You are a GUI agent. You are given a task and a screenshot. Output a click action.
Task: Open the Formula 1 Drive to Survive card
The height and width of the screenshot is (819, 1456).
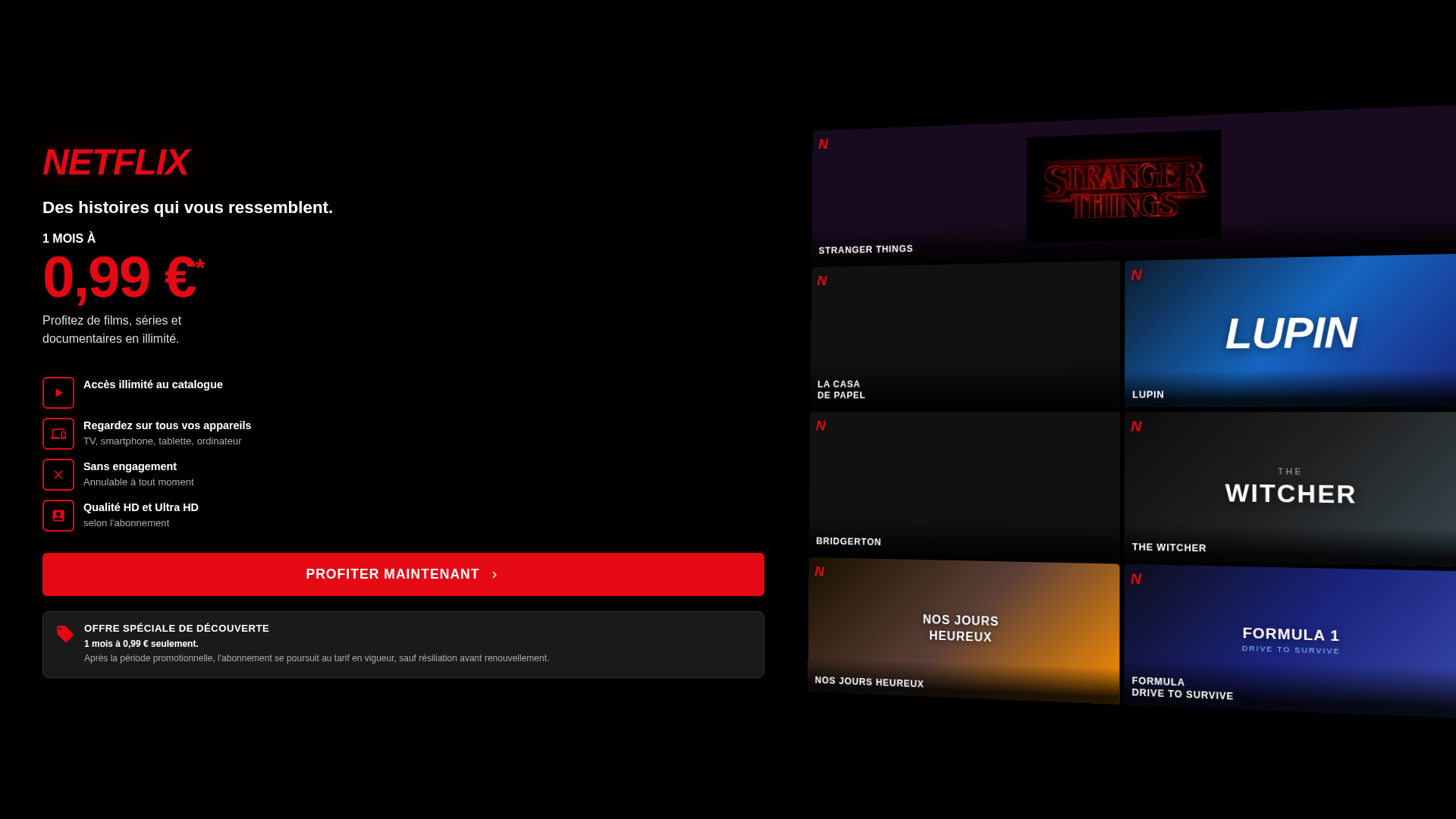[1290, 642]
